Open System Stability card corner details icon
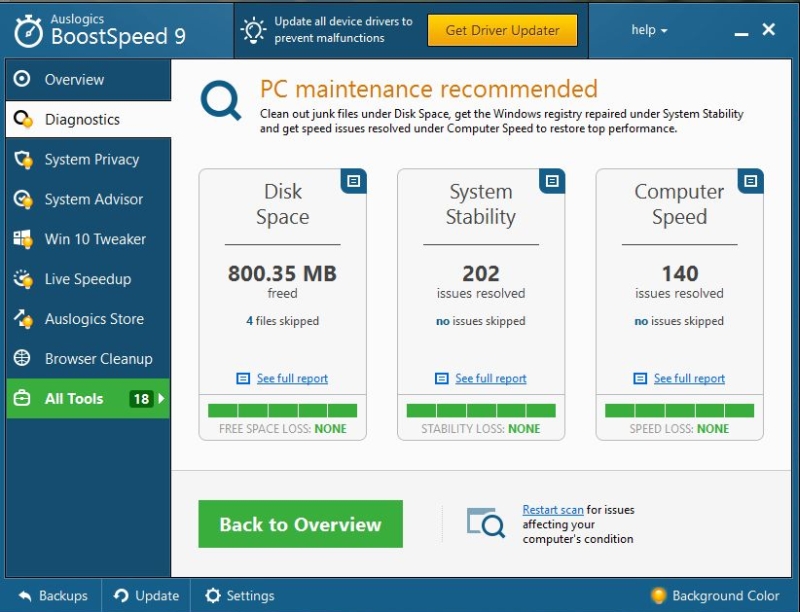Viewport: 800px width, 612px height. coord(552,181)
